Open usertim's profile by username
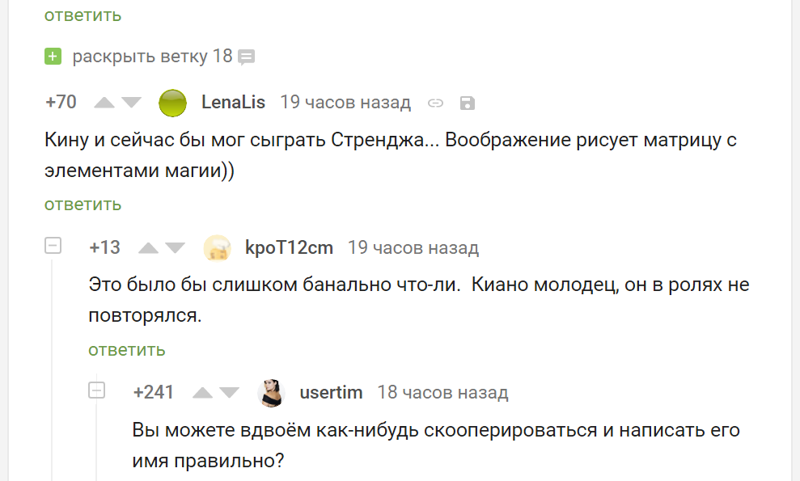 pyautogui.click(x=331, y=392)
